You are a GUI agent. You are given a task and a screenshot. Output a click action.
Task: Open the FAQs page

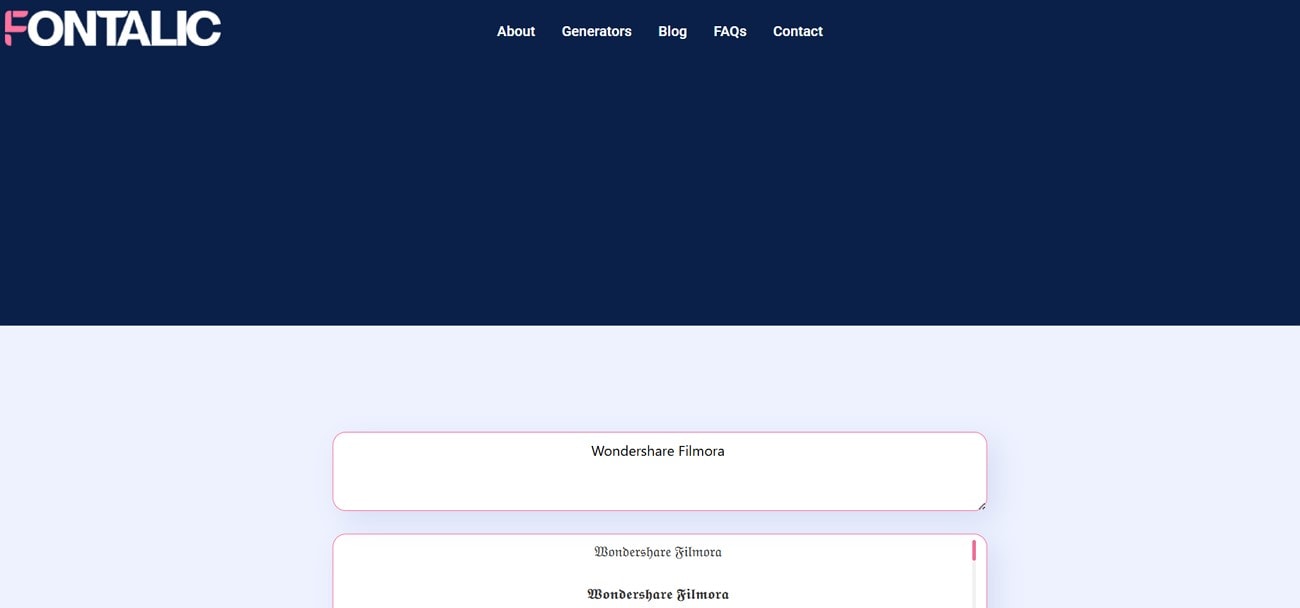point(730,31)
